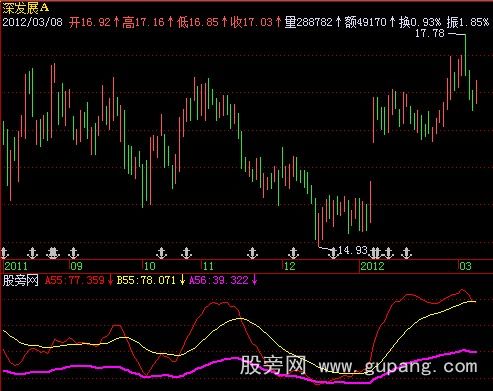Click the www.gupang.com watermark link
Image resolution: width=493 pixels, height=391 pixels.
pyautogui.click(x=398, y=366)
